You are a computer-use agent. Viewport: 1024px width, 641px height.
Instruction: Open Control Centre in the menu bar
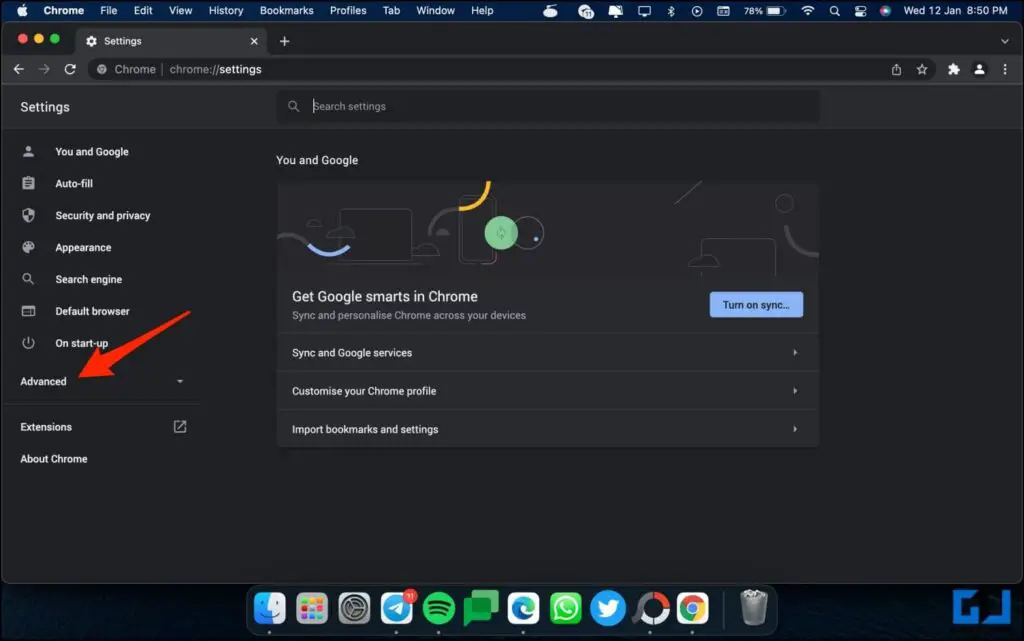point(860,10)
